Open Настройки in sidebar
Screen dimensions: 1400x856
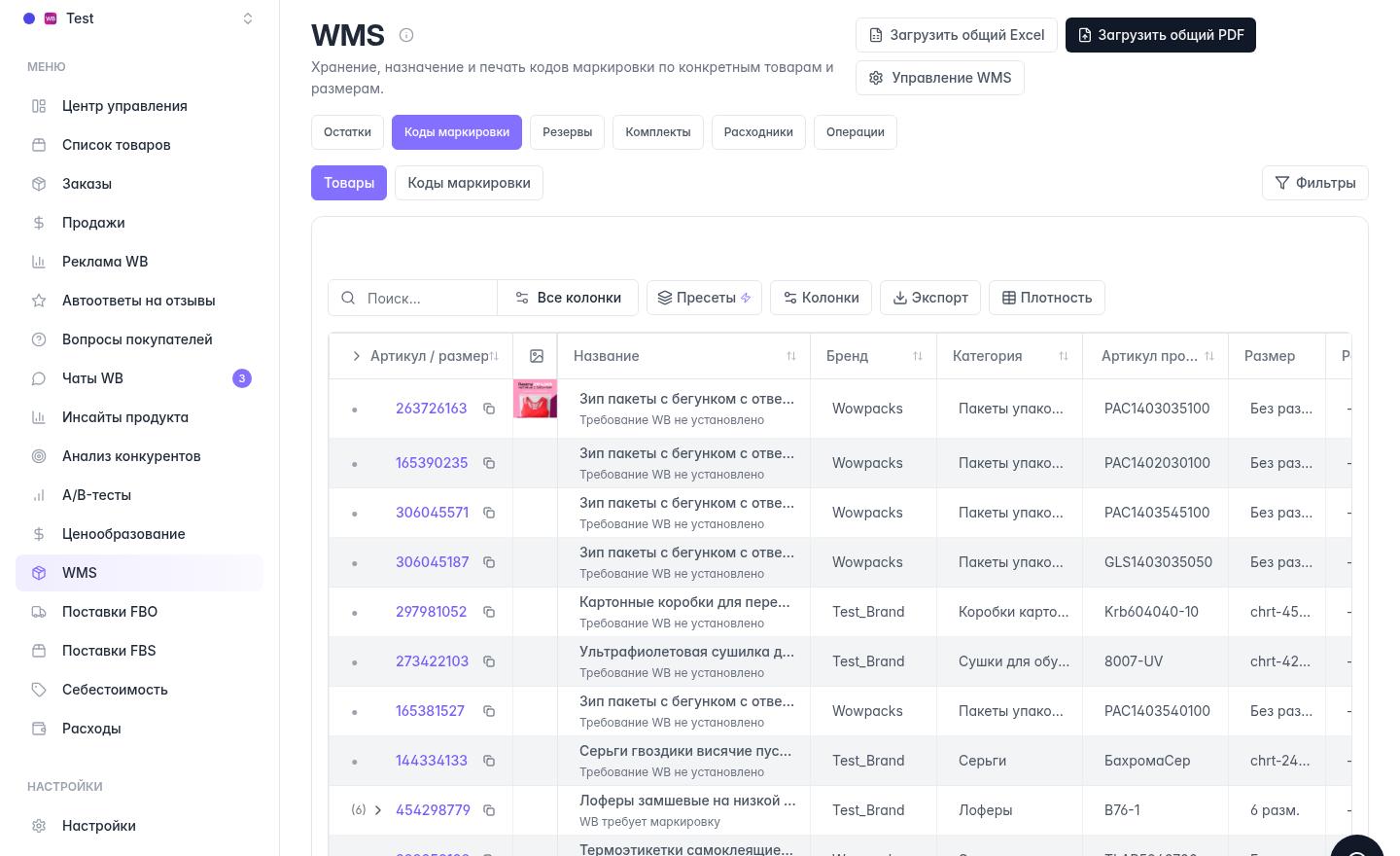tap(139, 826)
